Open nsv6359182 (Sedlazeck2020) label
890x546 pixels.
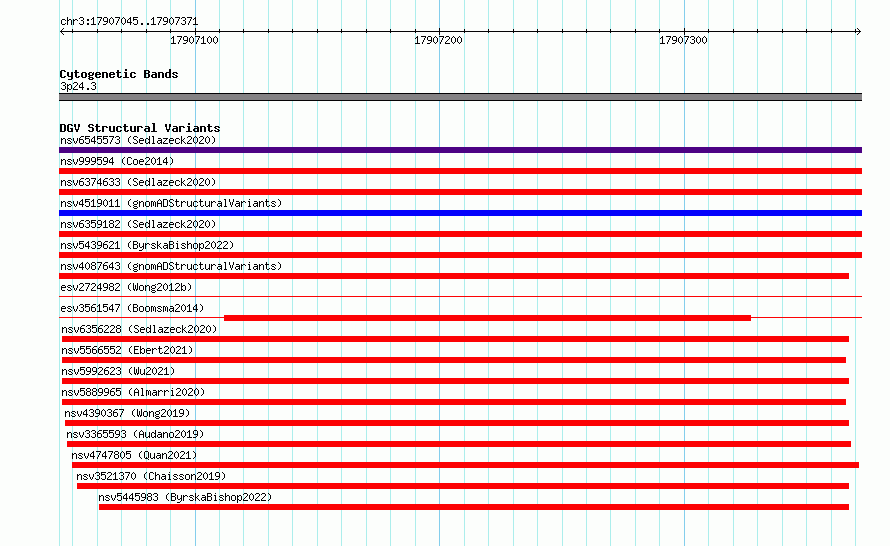(x=138, y=224)
